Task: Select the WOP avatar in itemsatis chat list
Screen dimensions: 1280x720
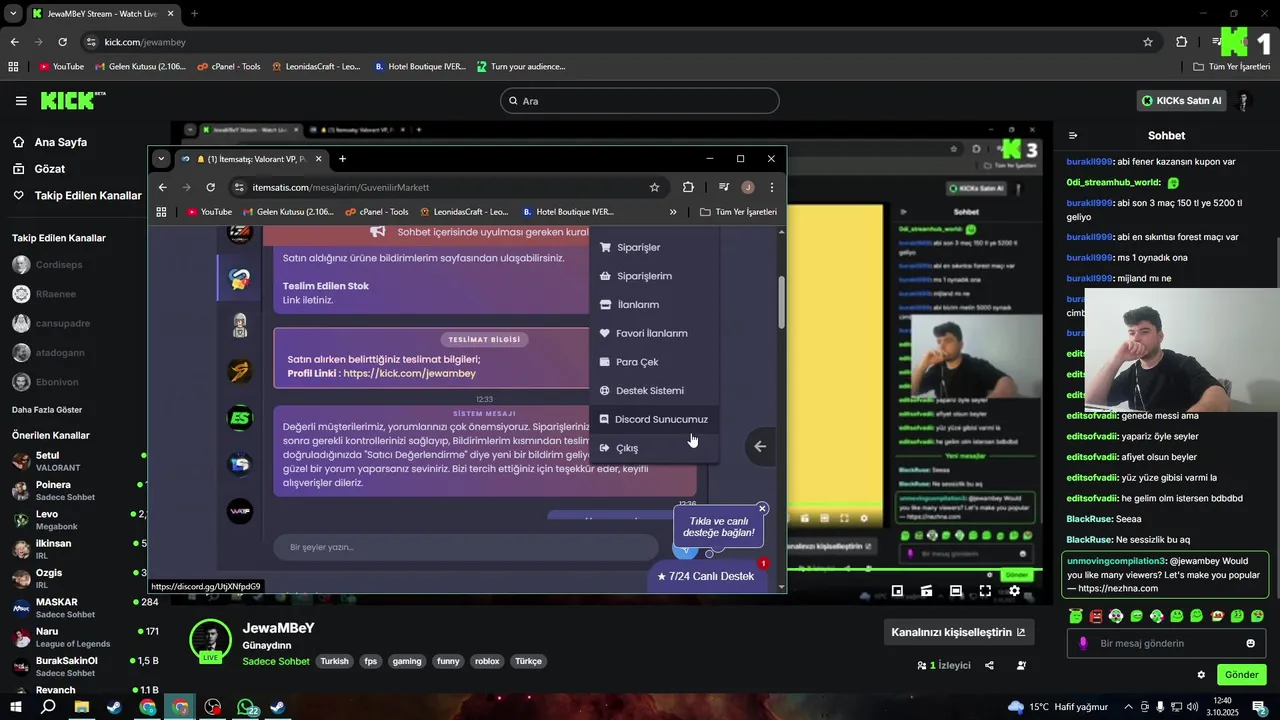Action: (x=239, y=511)
